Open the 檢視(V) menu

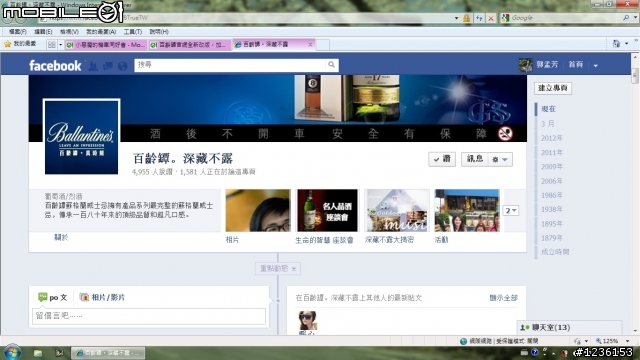pyautogui.click(x=69, y=32)
